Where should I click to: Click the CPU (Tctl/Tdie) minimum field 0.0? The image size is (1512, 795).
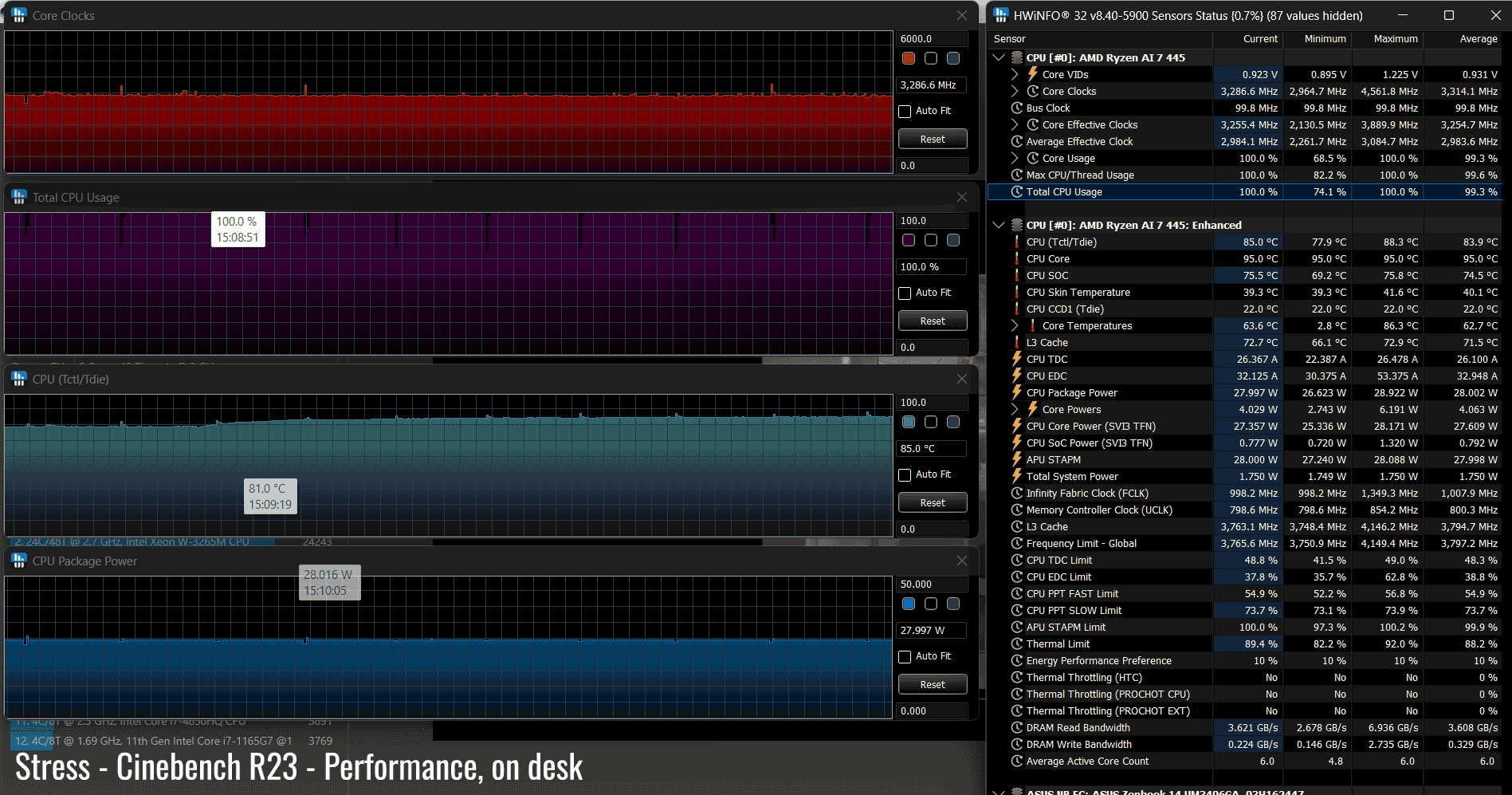933,529
